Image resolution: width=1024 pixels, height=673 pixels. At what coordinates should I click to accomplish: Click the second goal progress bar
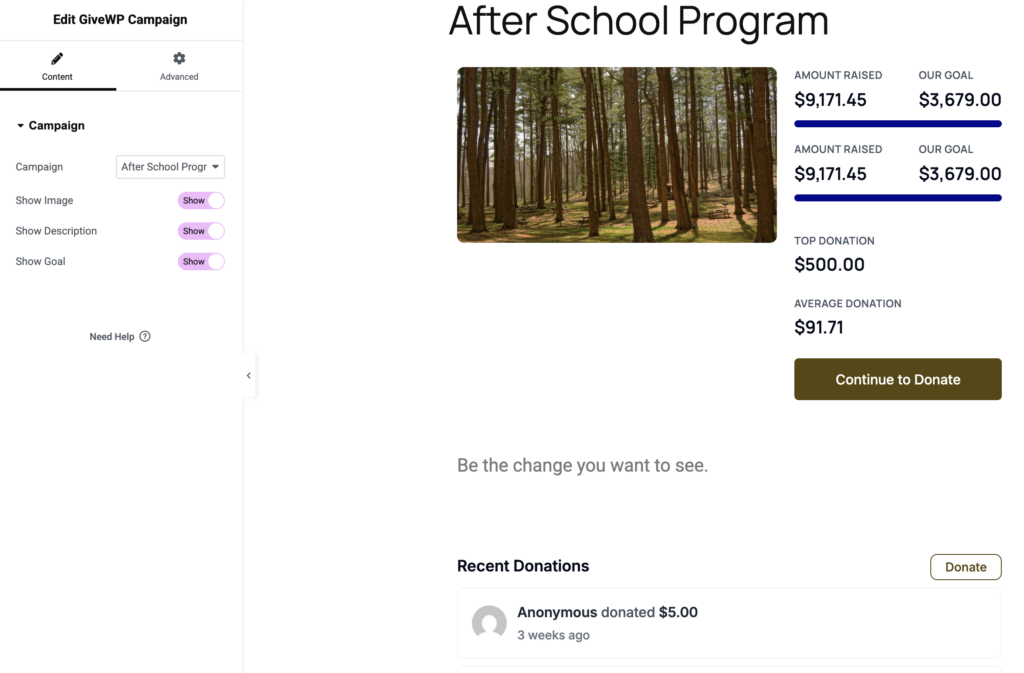[x=897, y=198]
